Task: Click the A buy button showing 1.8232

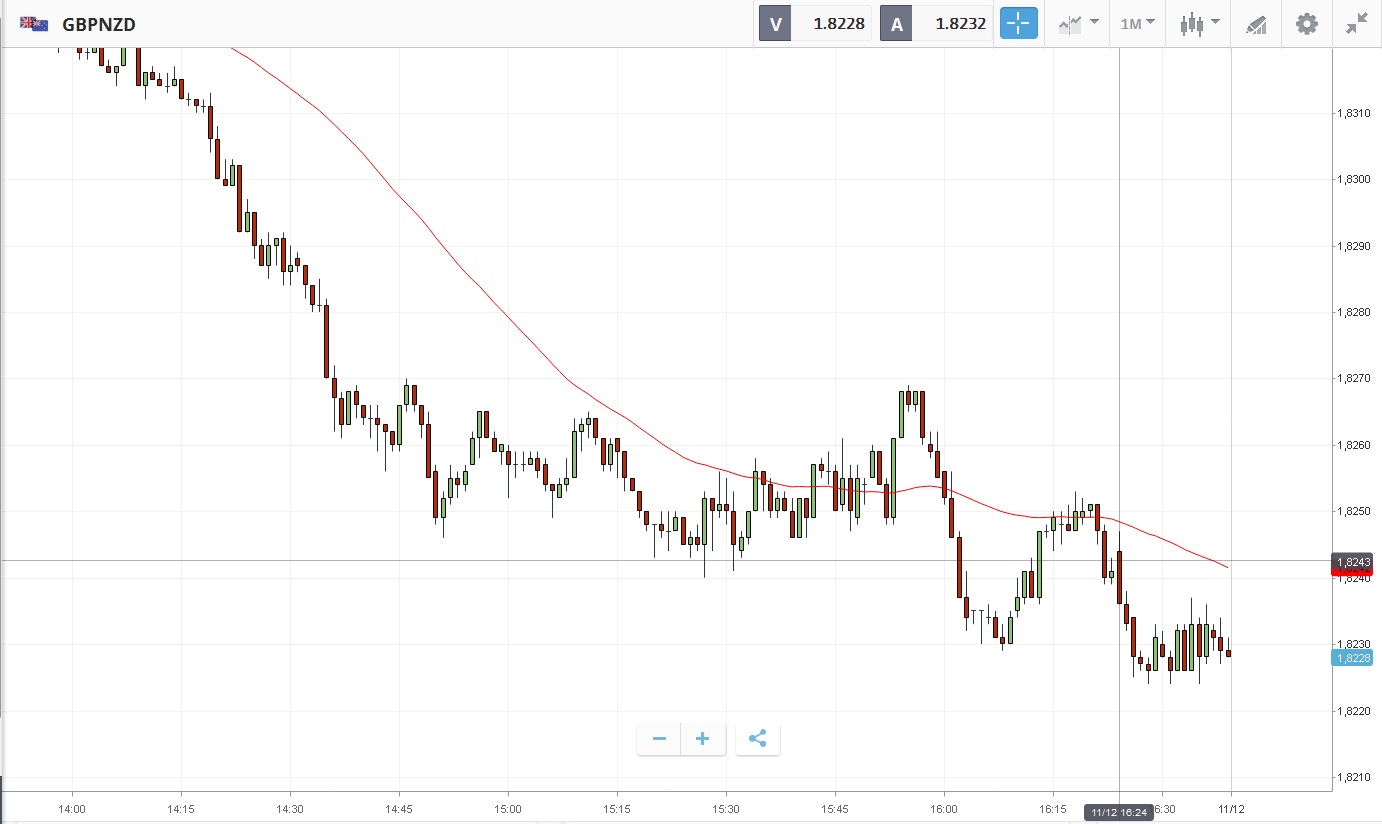Action: pos(936,24)
